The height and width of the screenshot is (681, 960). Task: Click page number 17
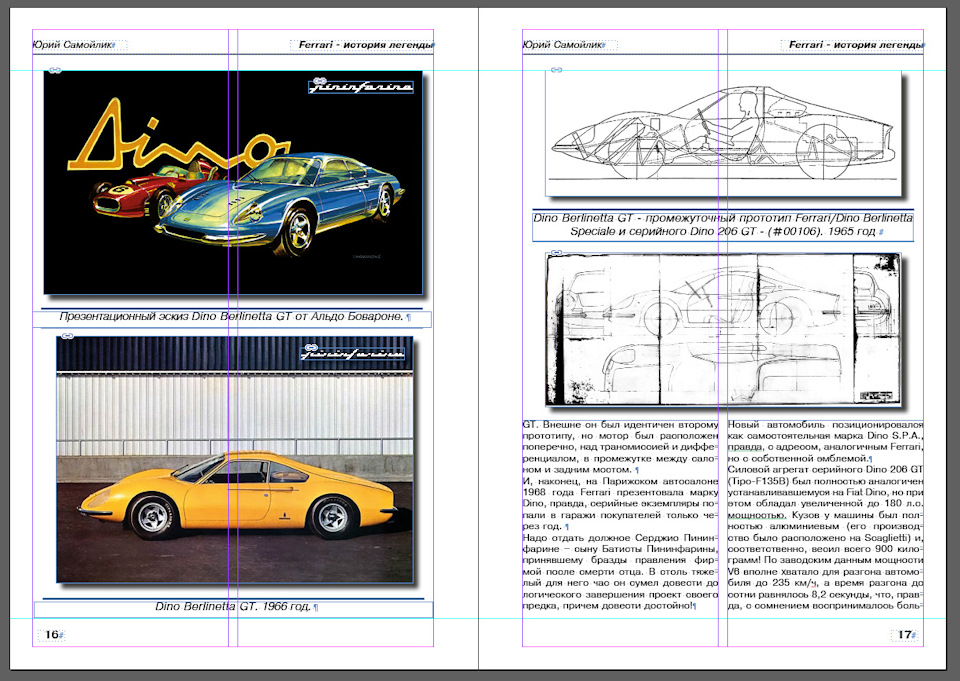tap(904, 634)
